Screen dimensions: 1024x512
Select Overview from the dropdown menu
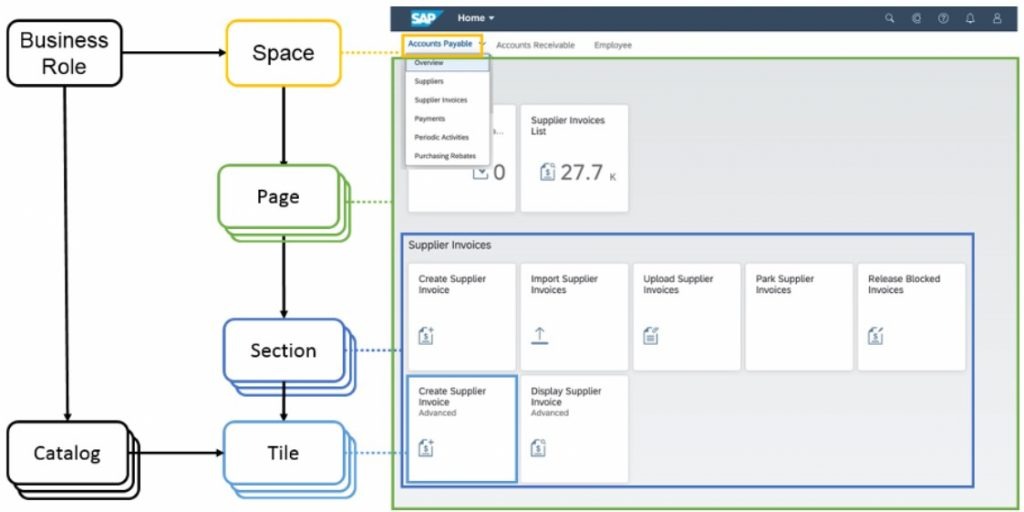429,63
